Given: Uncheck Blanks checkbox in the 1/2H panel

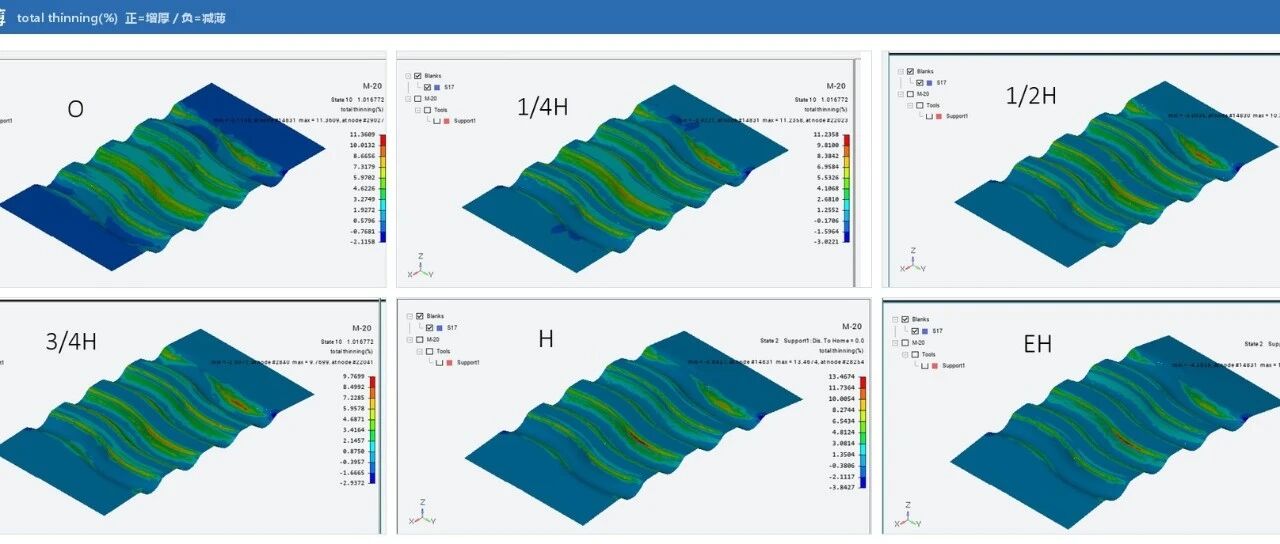Looking at the screenshot, I should coord(910,71).
